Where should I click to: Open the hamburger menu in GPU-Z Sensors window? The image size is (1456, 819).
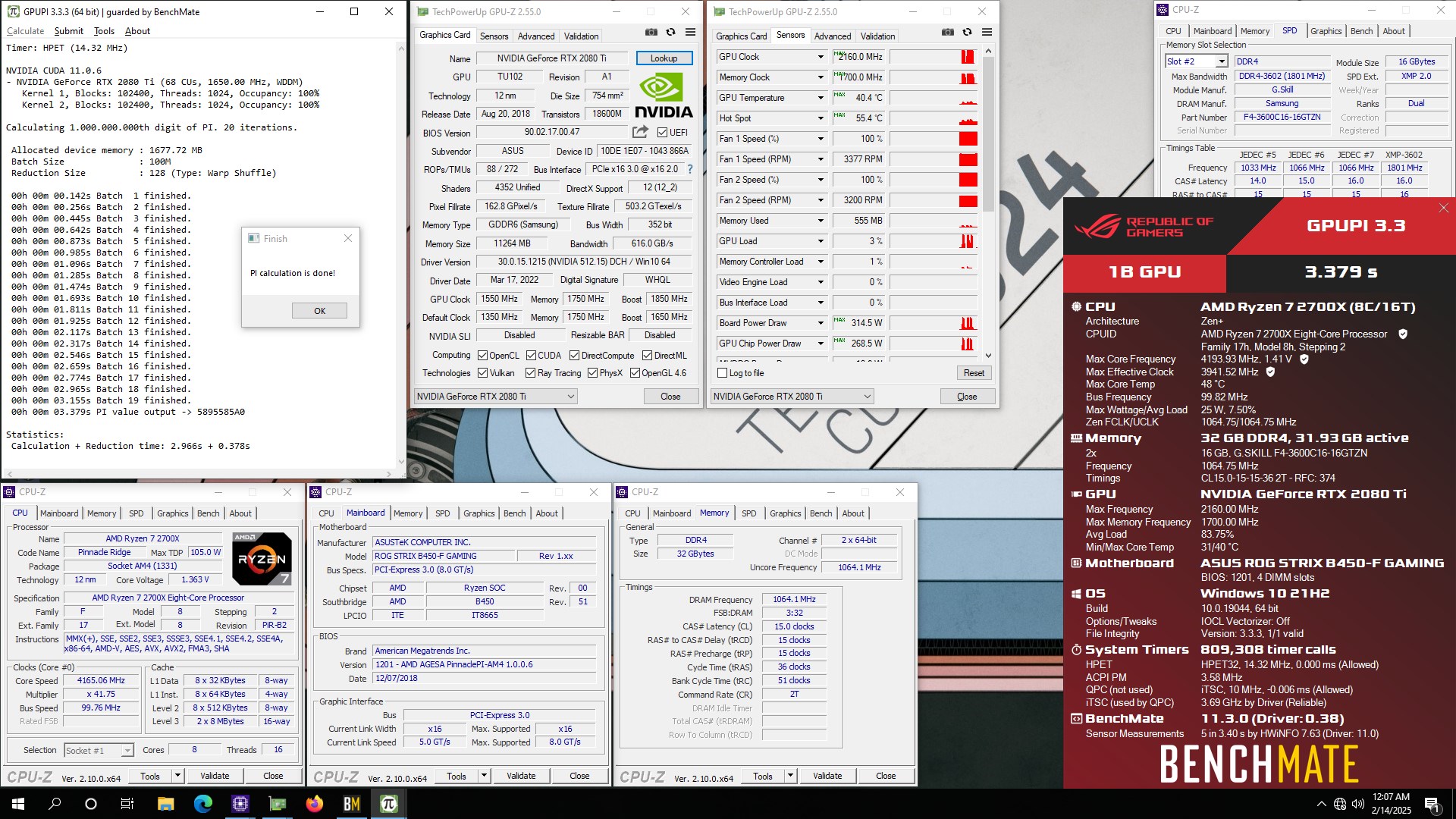pyautogui.click(x=987, y=33)
